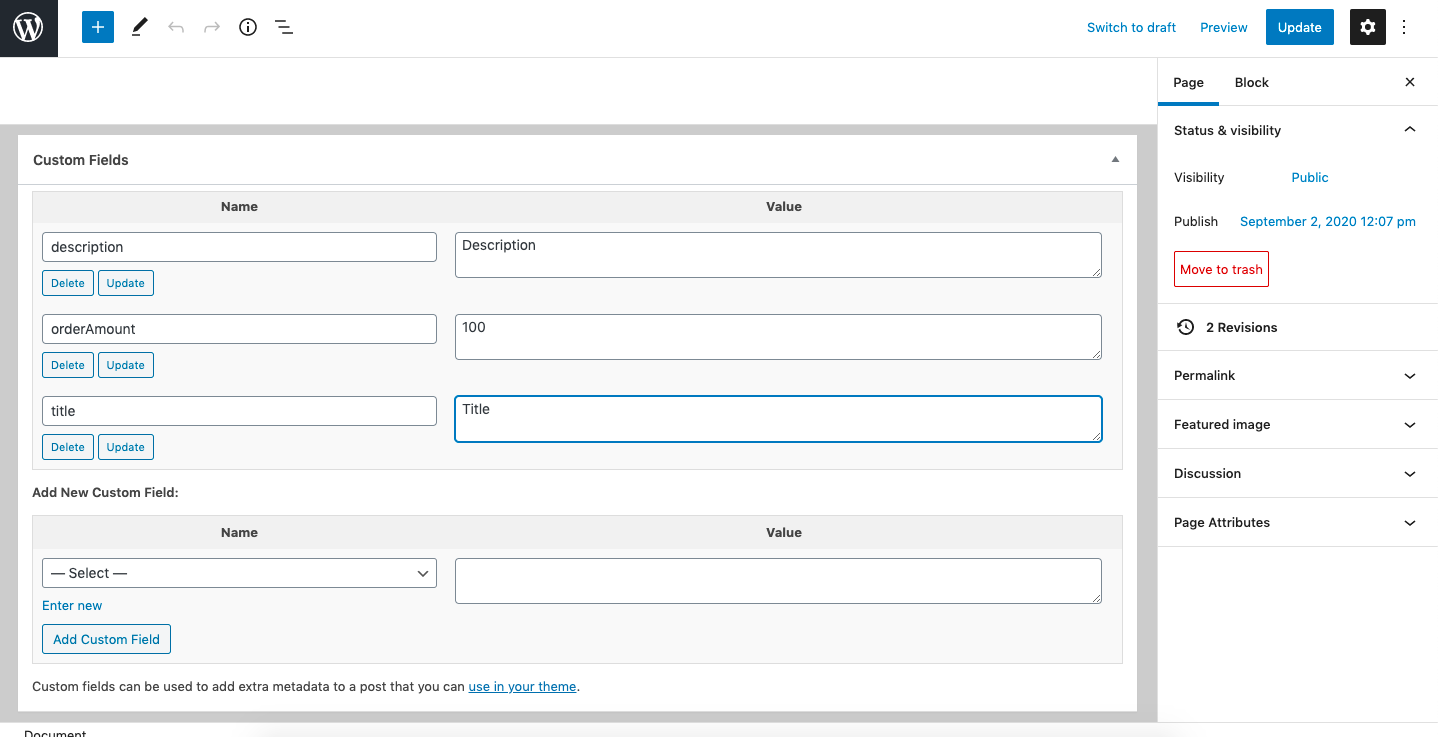The width and height of the screenshot is (1438, 737).
Task: Click the Move to trash button
Action: tap(1221, 269)
